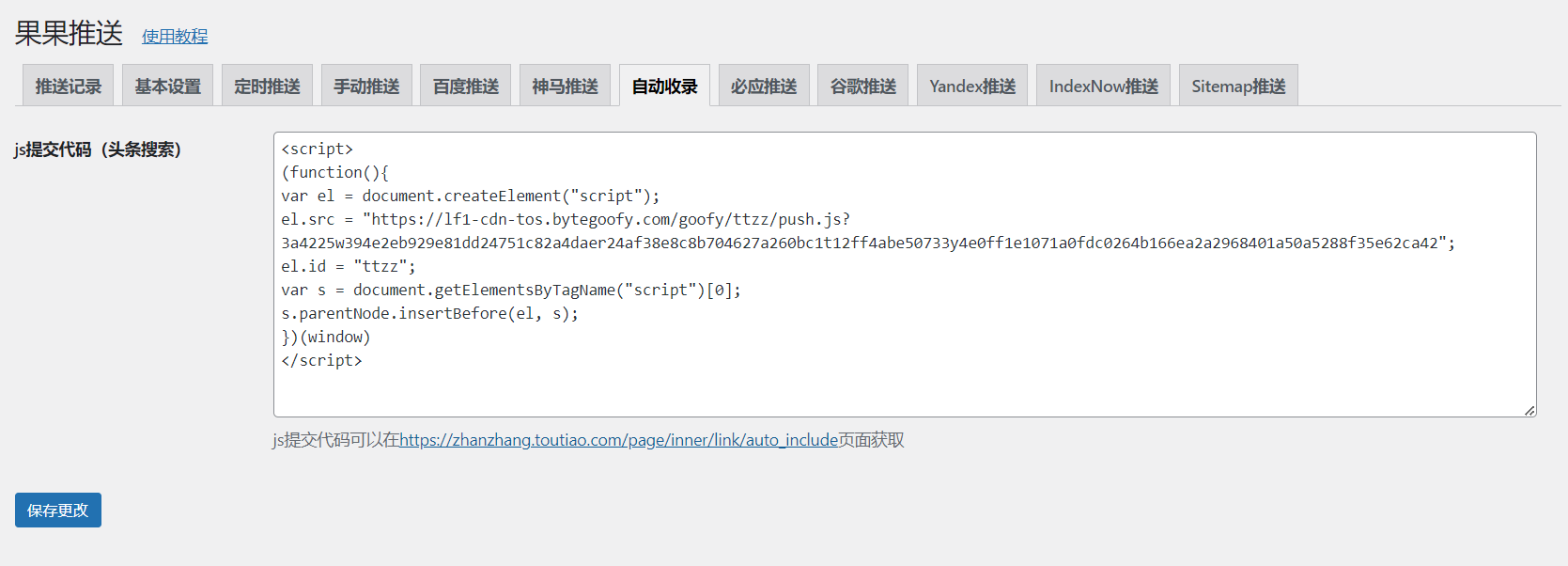Viewport: 1568px width, 566px height.
Task: Click the s.parentNode.insertBefore code line
Action: pos(429,313)
